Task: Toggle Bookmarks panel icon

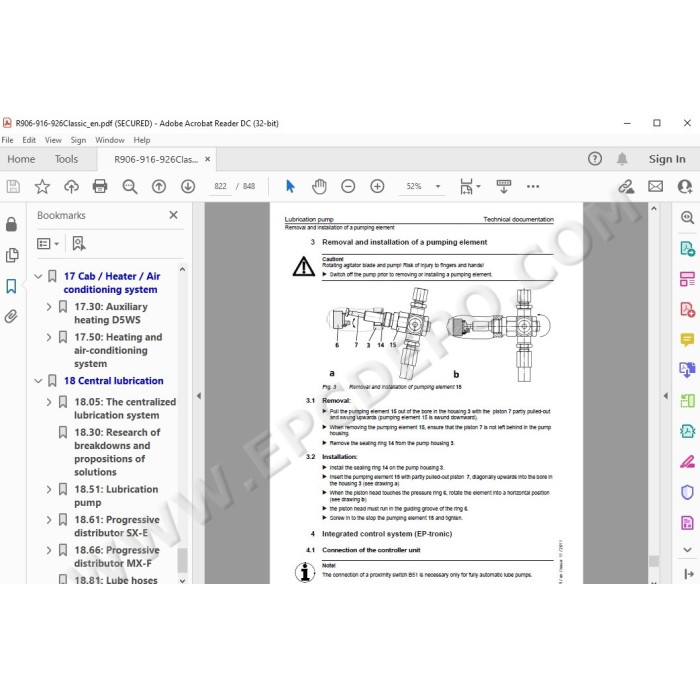Action: pos(11,286)
